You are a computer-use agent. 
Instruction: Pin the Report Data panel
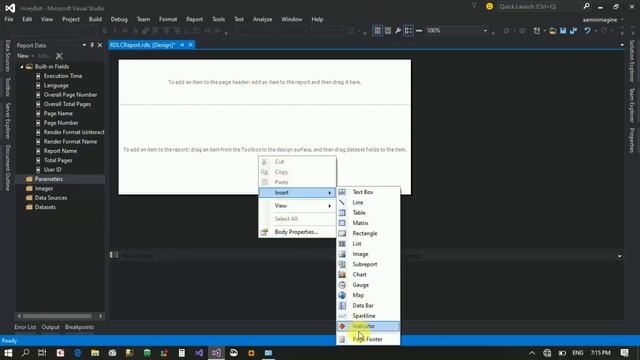(x=92, y=45)
